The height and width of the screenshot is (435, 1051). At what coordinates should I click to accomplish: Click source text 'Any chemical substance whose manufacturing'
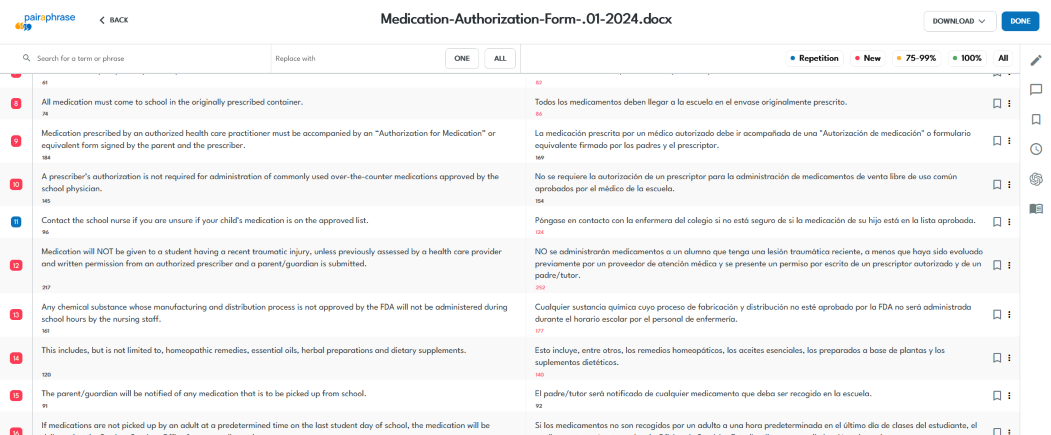click(274, 313)
